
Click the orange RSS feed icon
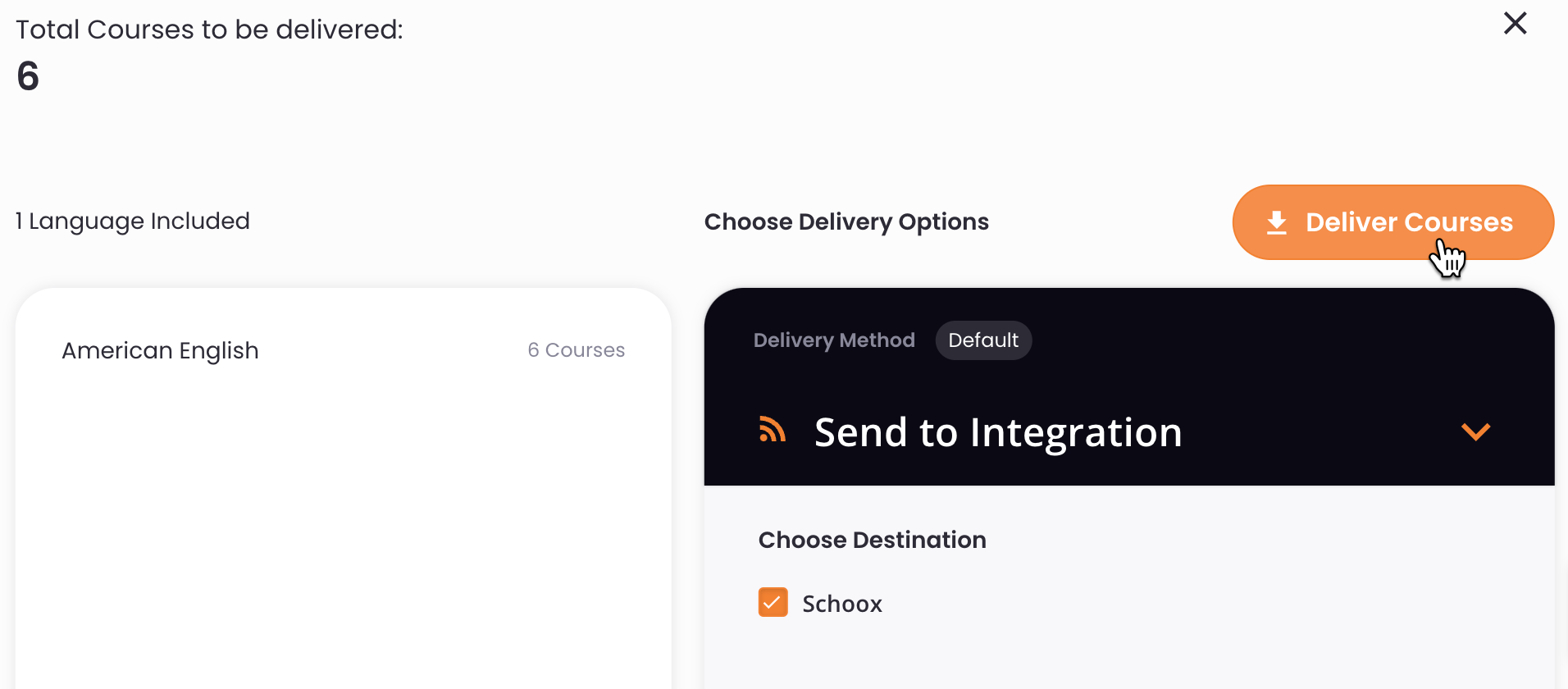pyautogui.click(x=772, y=429)
